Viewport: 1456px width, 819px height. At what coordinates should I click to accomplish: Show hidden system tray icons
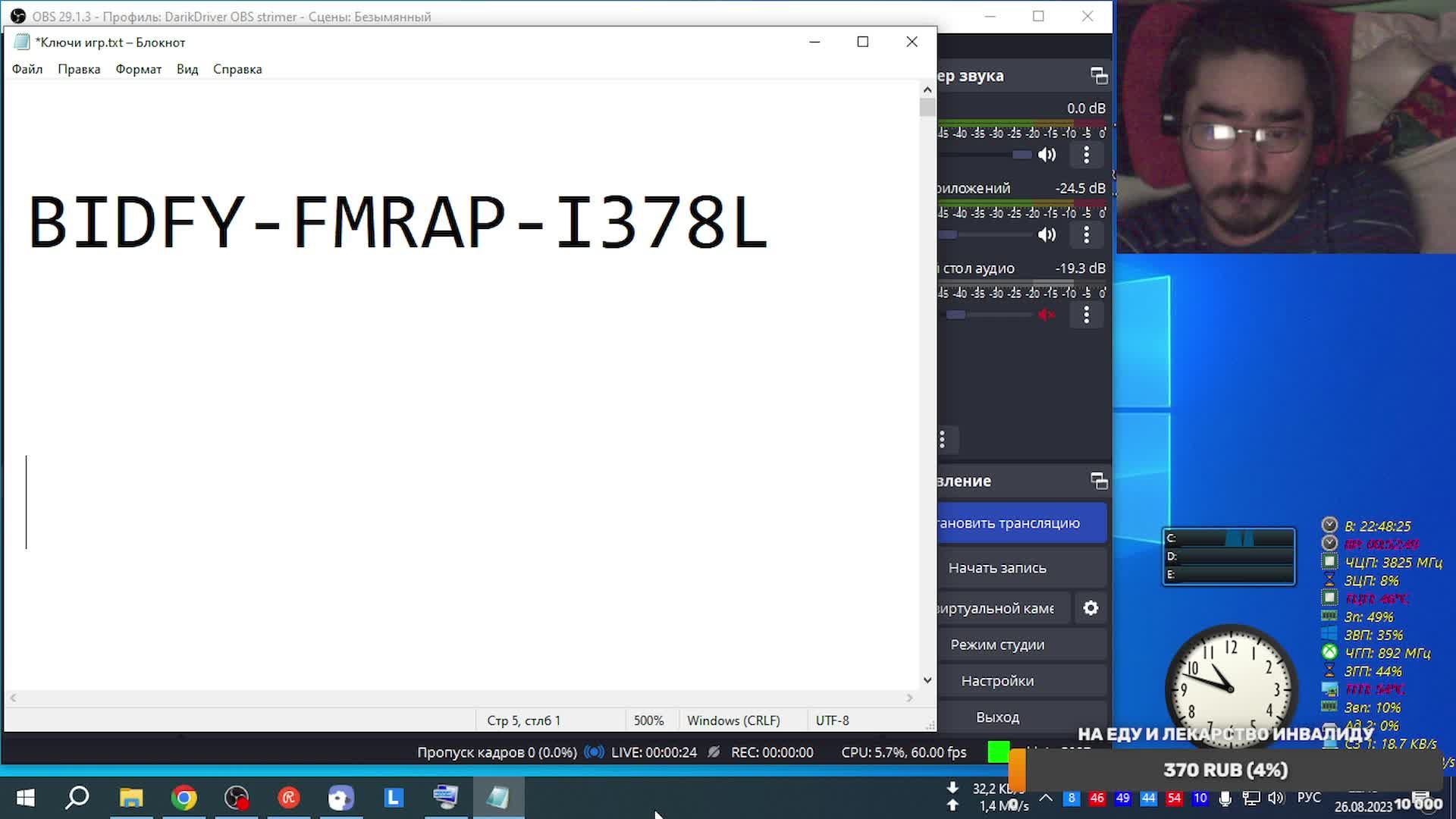tap(1046, 798)
